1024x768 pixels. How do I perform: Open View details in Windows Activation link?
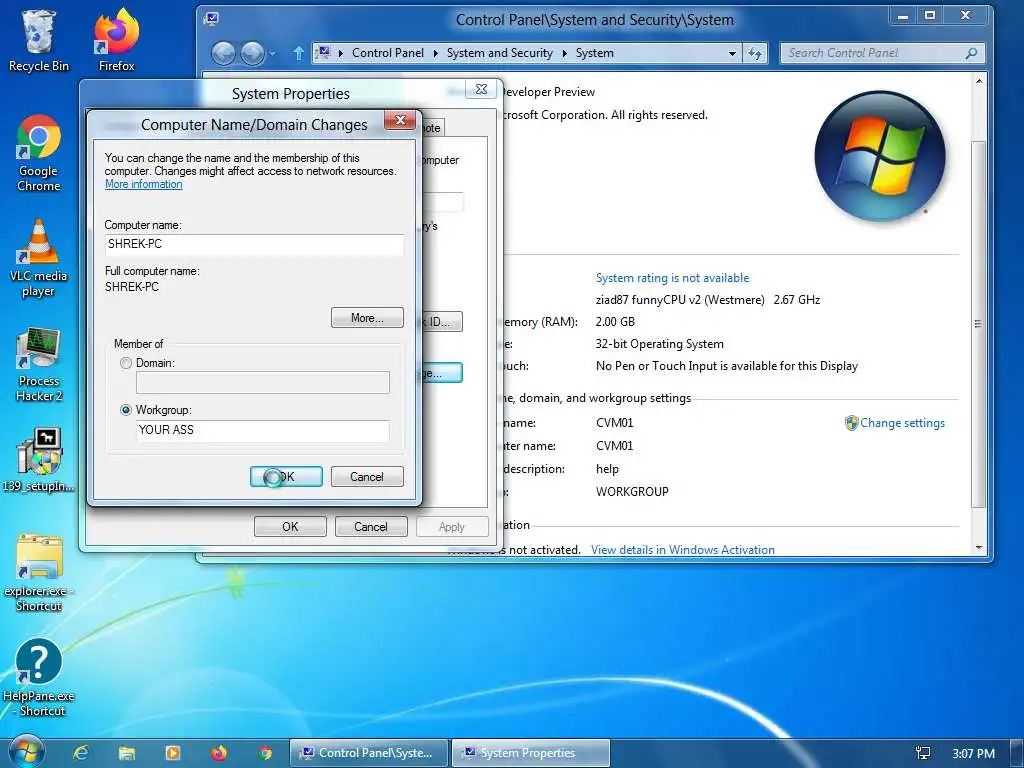pos(682,550)
